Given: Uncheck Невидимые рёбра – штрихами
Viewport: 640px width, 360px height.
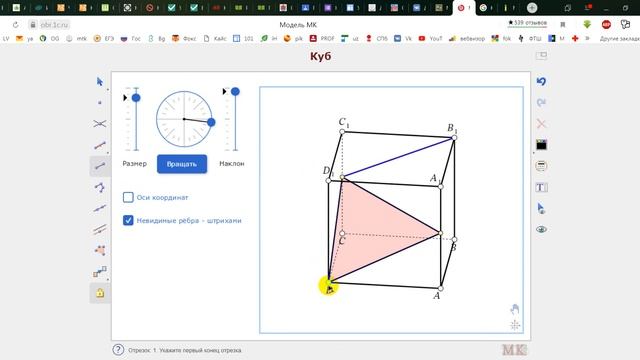Looking at the screenshot, I should tap(128, 220).
